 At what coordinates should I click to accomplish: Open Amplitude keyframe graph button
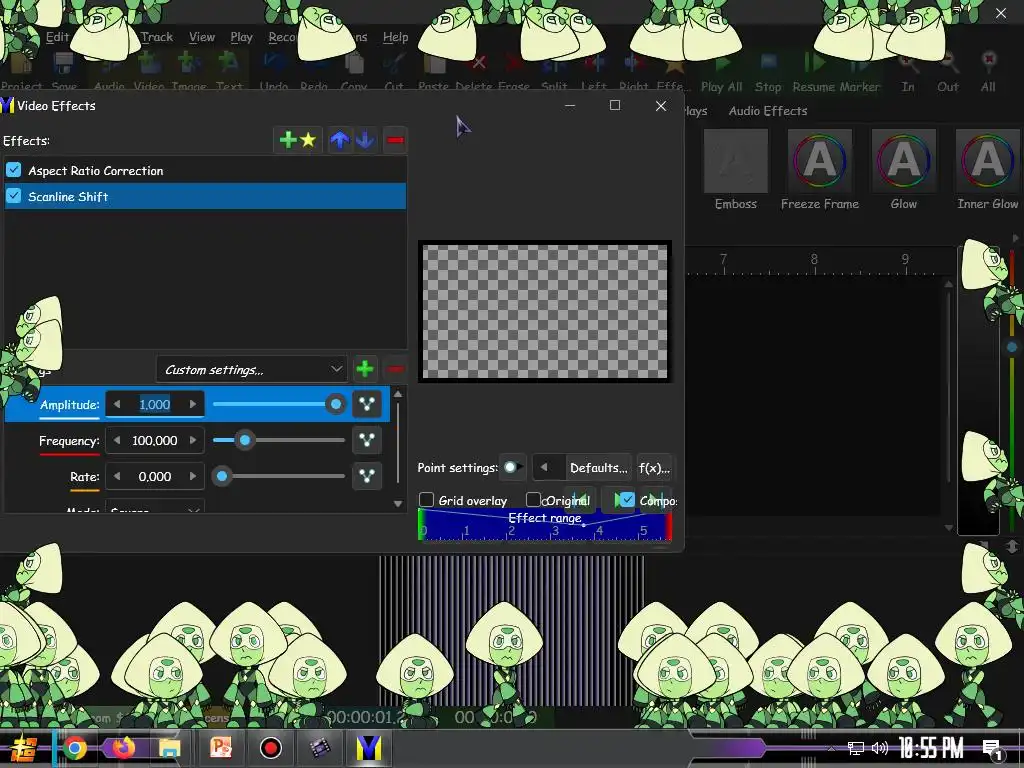click(367, 404)
